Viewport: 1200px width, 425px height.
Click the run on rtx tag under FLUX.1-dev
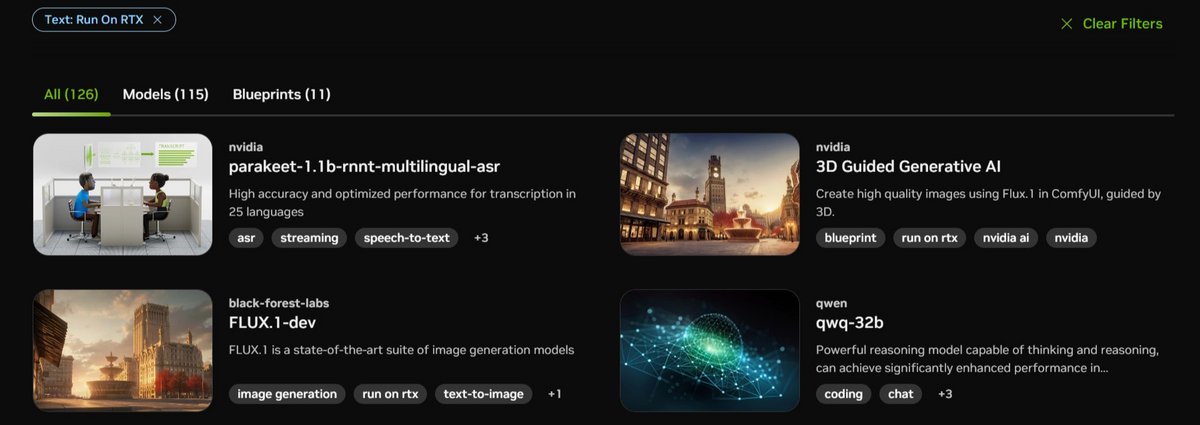click(390, 394)
